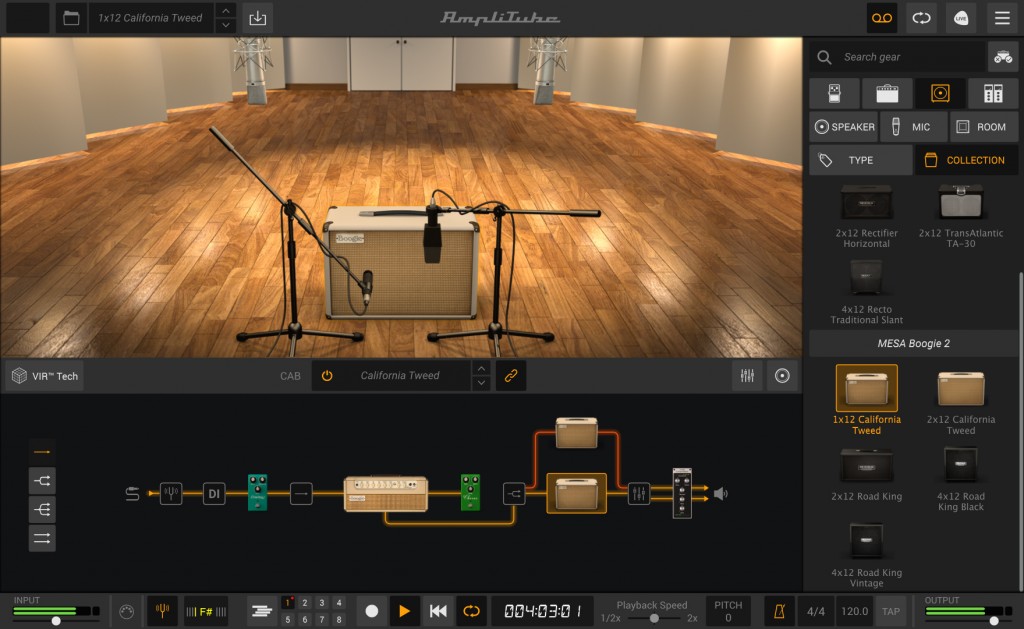The width and height of the screenshot is (1024, 629).
Task: Choose 2x12 TransAtlantic TA-30 cabinet
Action: point(961,216)
